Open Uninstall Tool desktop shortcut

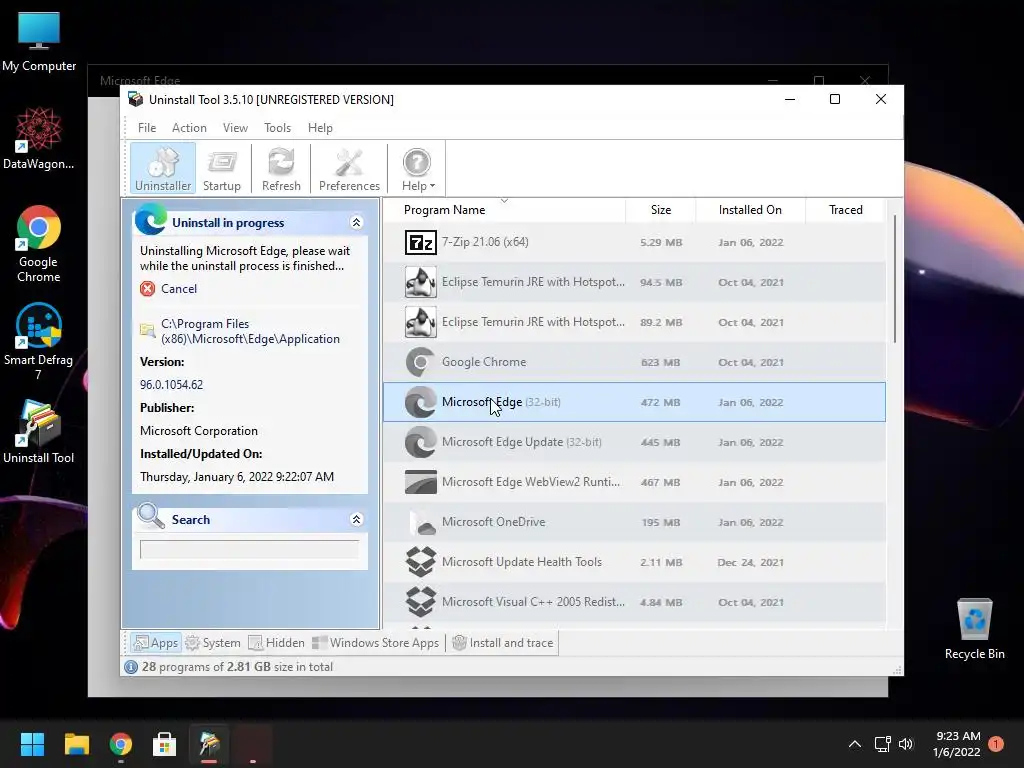39,432
